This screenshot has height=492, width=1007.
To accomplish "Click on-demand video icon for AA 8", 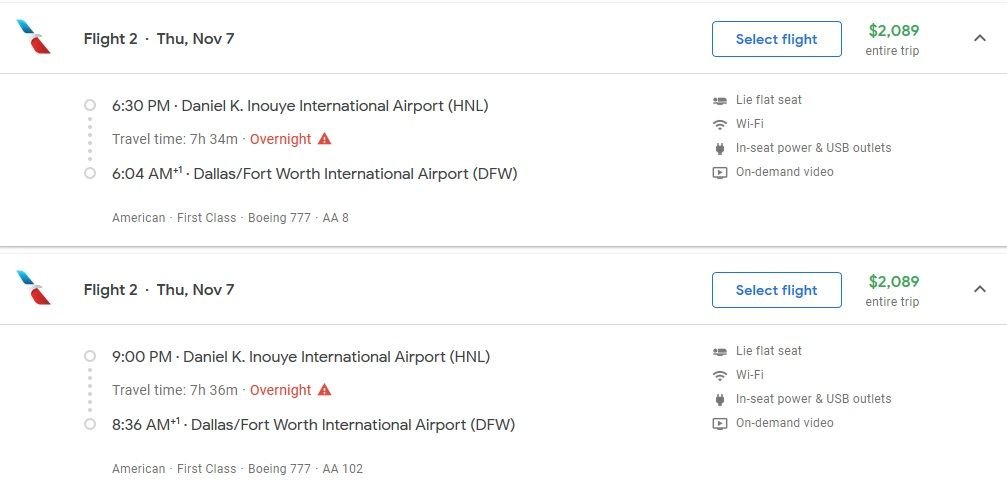I will [720, 173].
